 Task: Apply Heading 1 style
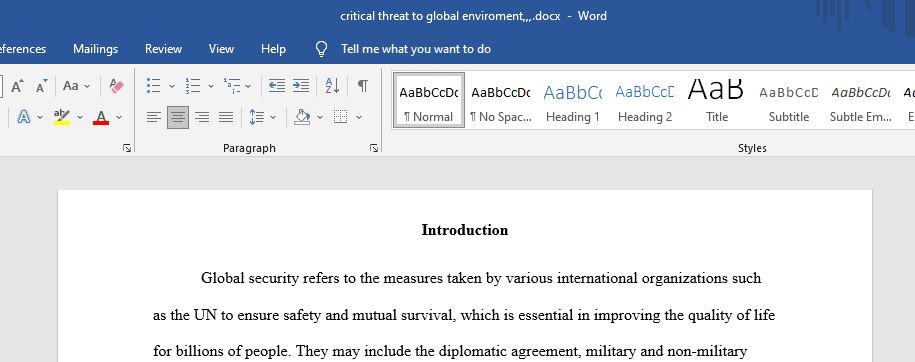(x=572, y=99)
